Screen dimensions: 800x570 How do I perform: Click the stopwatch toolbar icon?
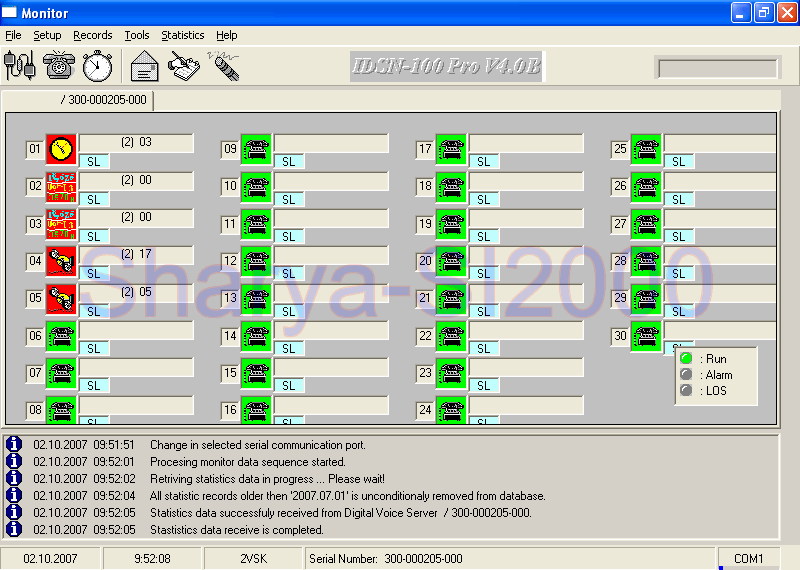(97, 66)
